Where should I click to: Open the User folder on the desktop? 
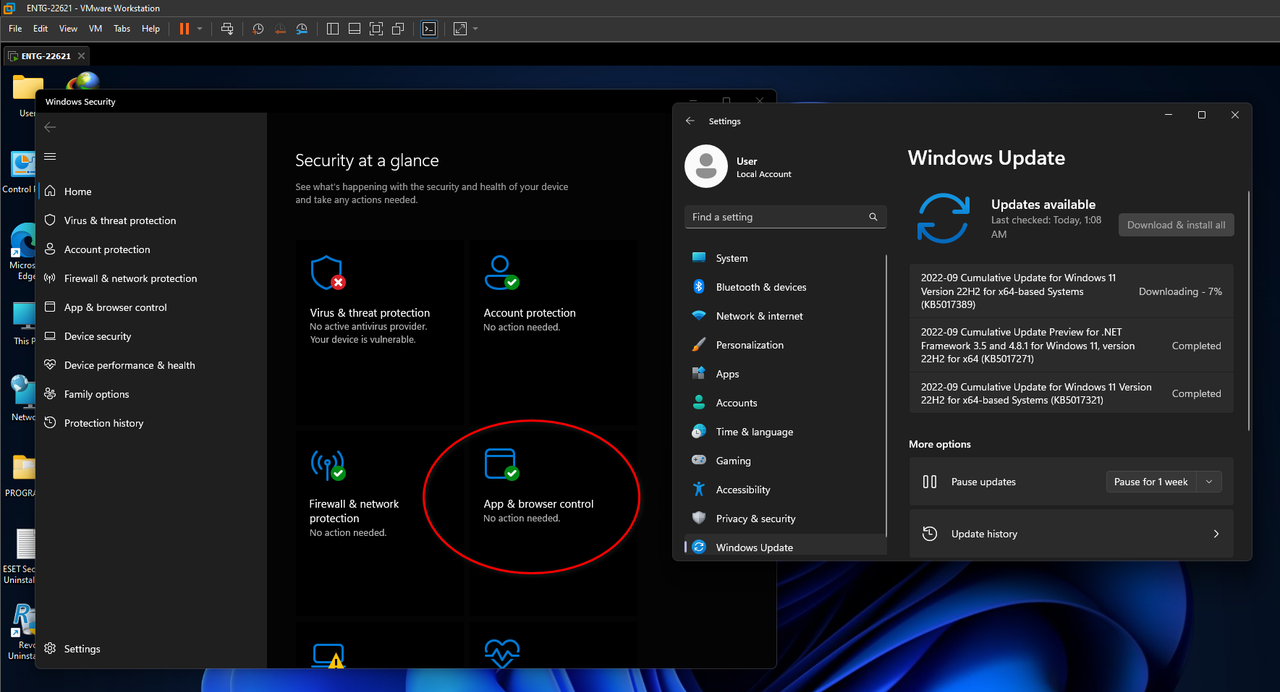(27, 97)
